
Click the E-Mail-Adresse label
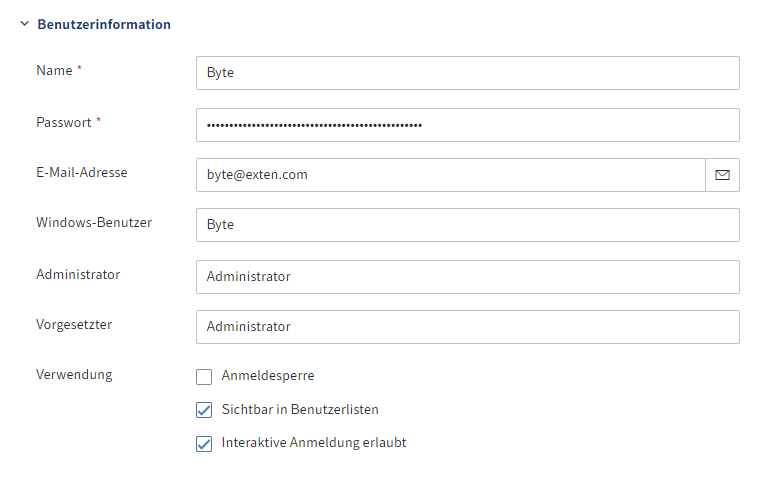[x=82, y=172]
